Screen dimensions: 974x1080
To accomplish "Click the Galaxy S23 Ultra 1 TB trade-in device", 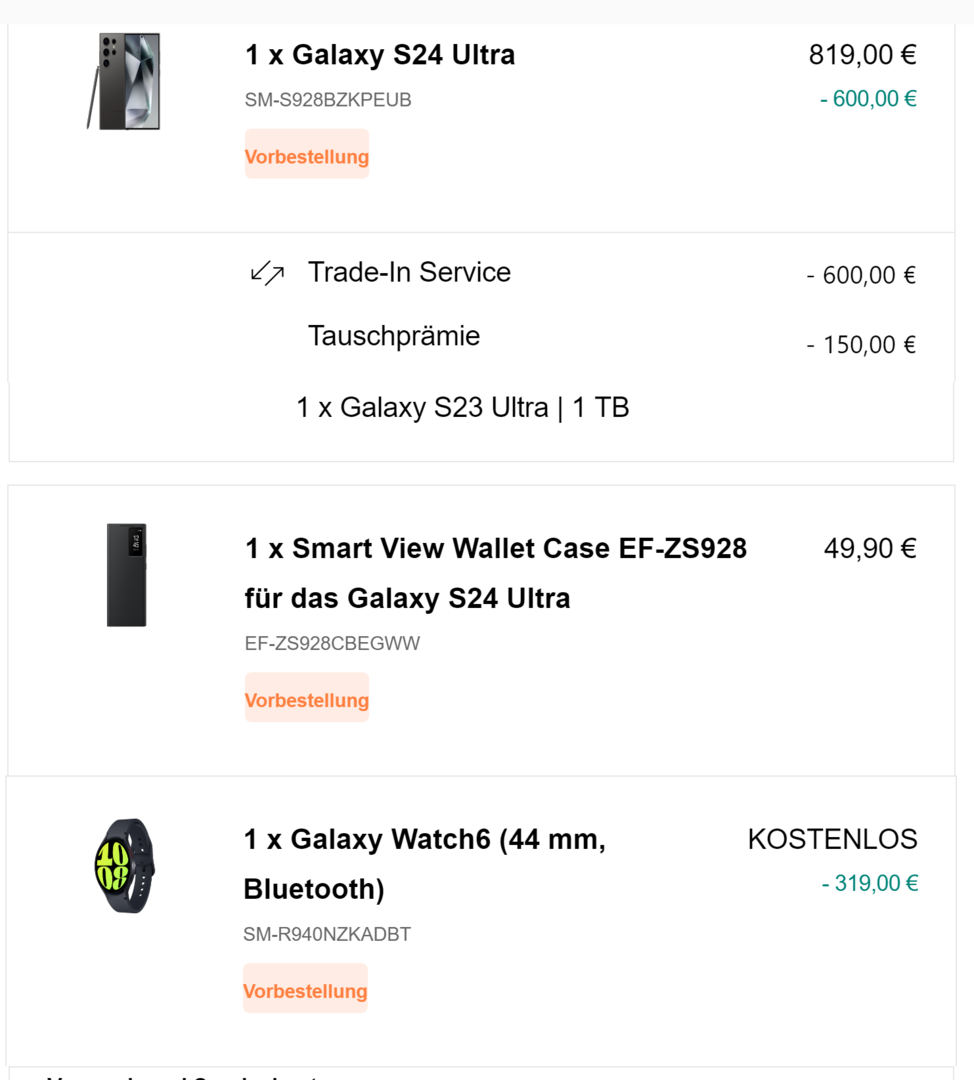I will [462, 408].
